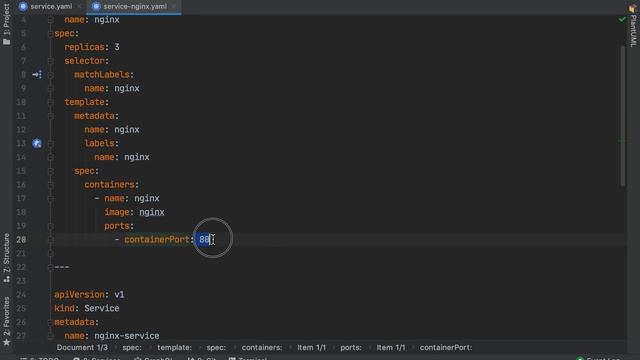Image resolution: width=640 pixels, height=360 pixels.
Task: Open the Structure tool window
Action: [6, 258]
